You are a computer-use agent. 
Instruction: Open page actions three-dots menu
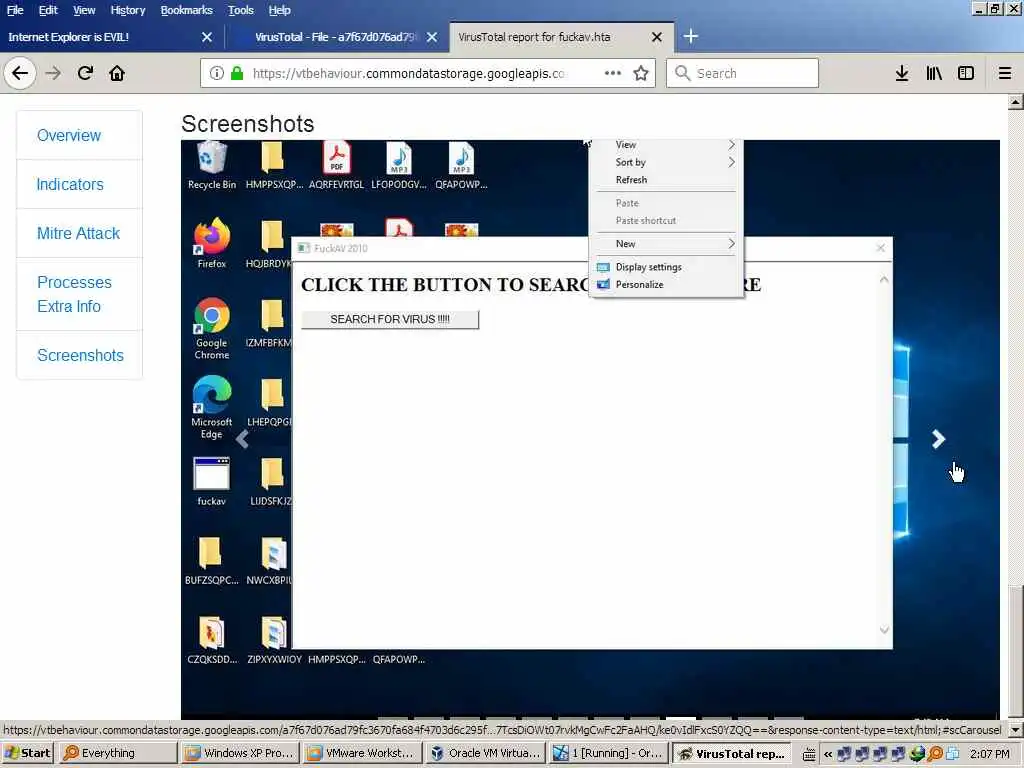(x=613, y=73)
